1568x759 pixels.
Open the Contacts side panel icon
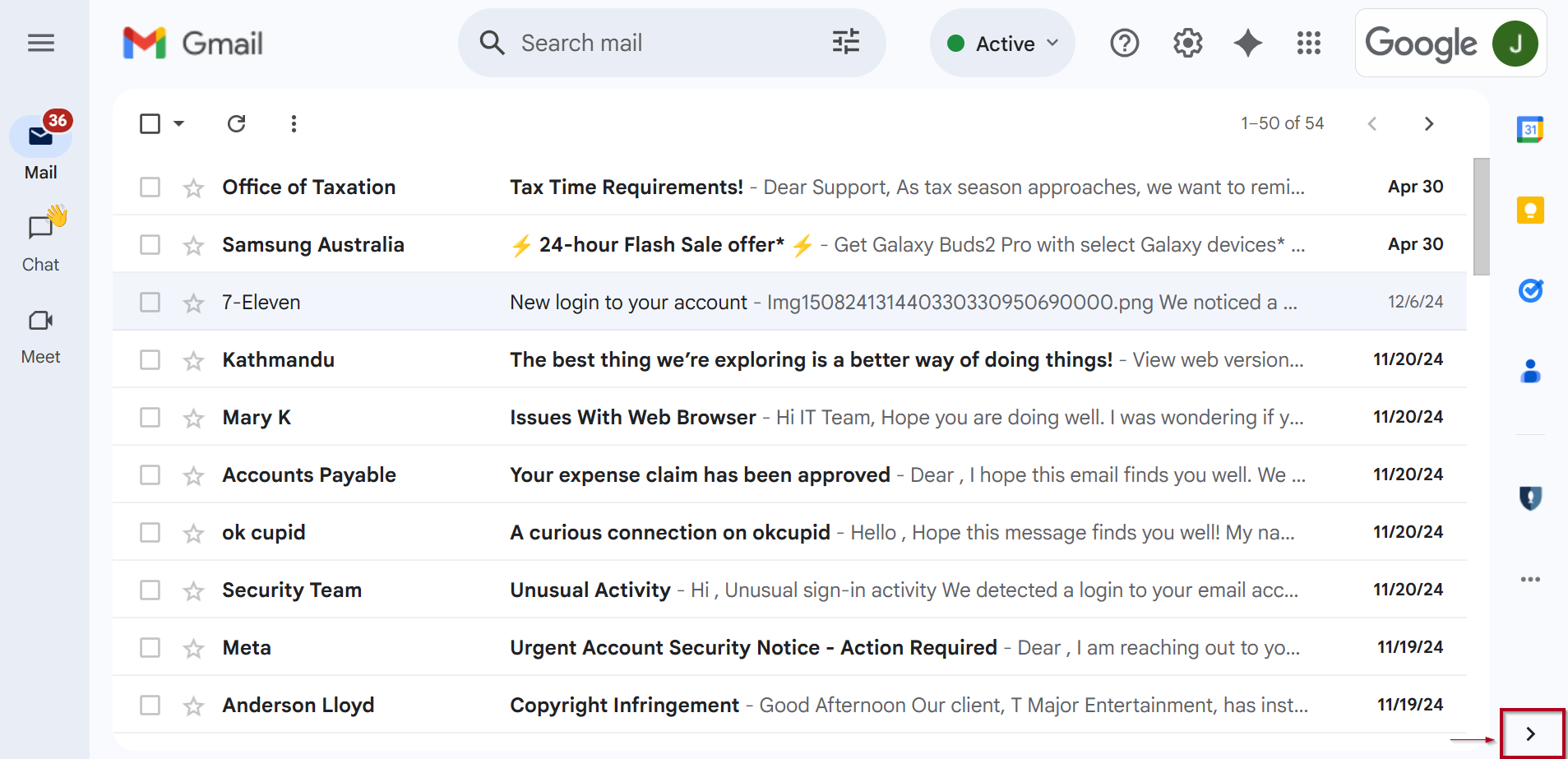(1530, 372)
